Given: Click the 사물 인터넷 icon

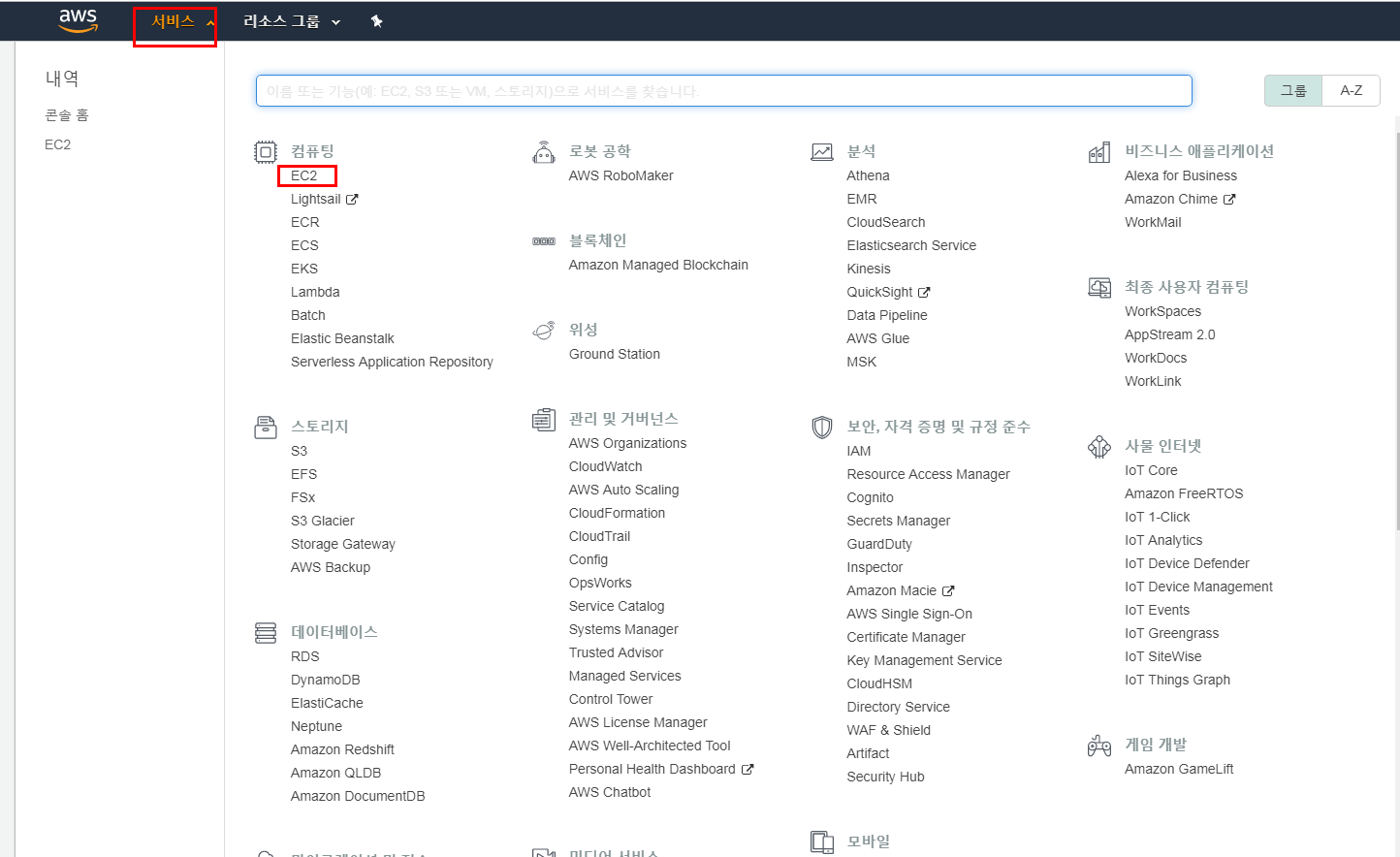Looking at the screenshot, I should click(x=1099, y=447).
